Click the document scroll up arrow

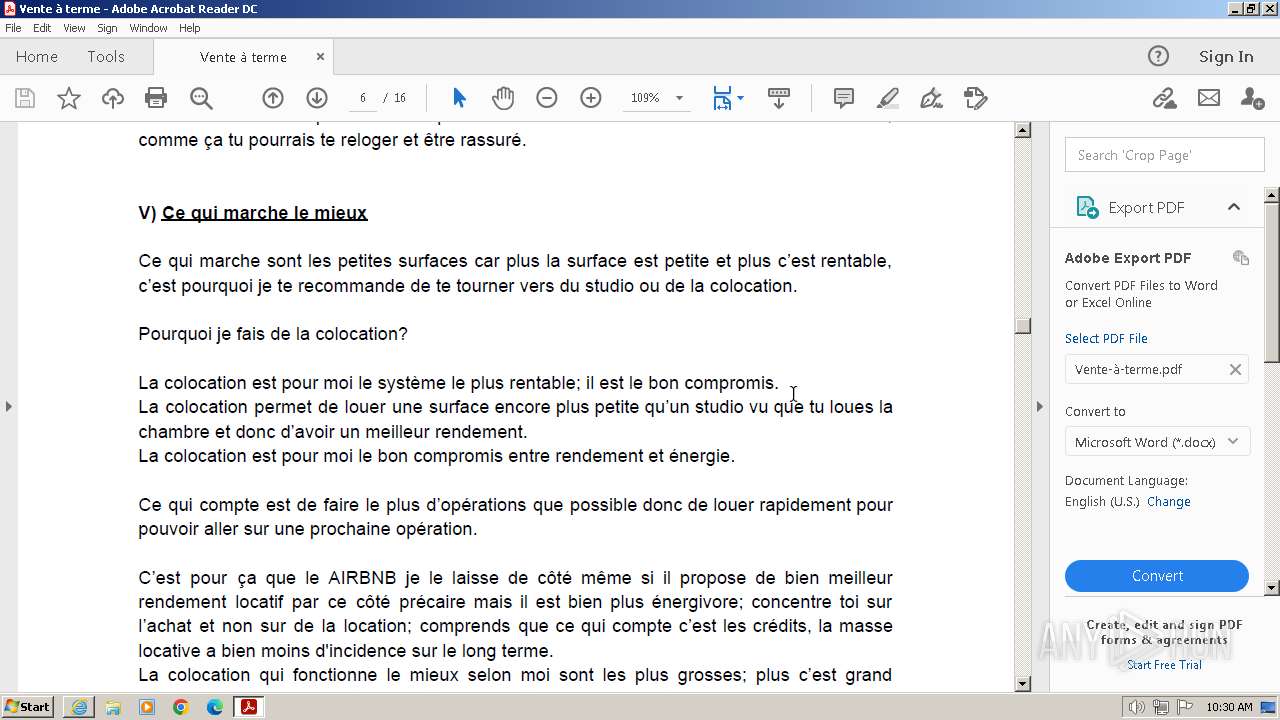pos(1022,130)
